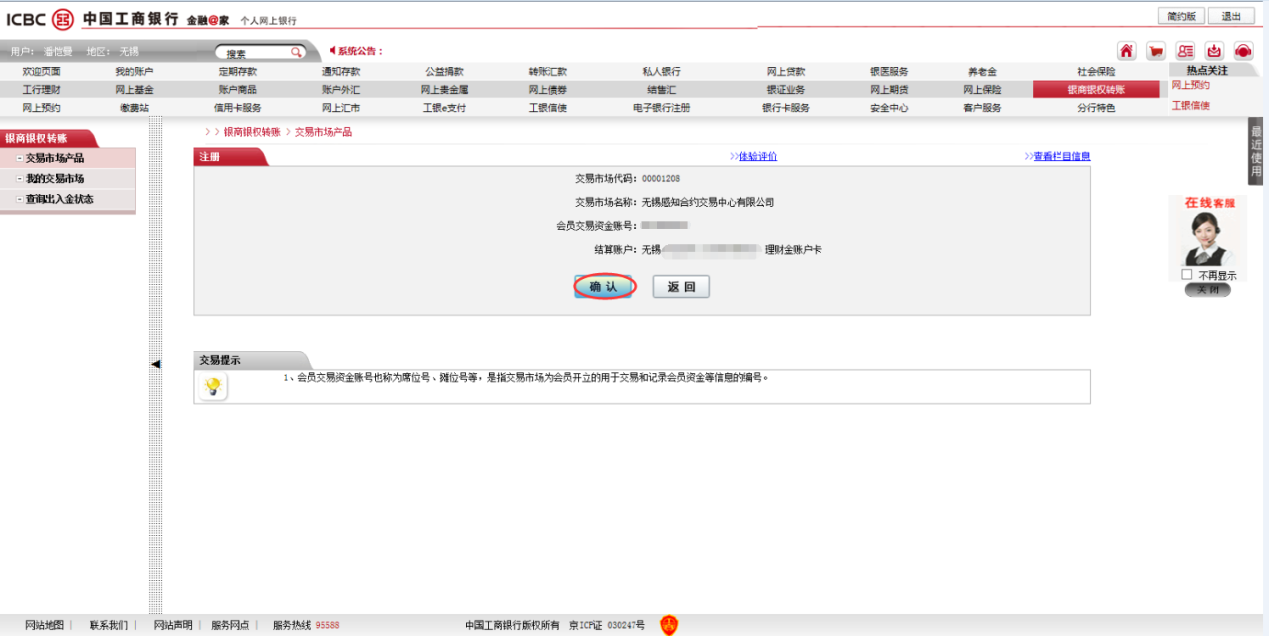Open the 公益捐款 menu item

(444, 72)
